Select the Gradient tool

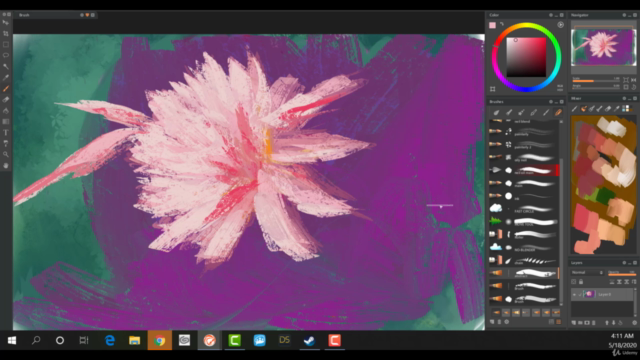6,121
